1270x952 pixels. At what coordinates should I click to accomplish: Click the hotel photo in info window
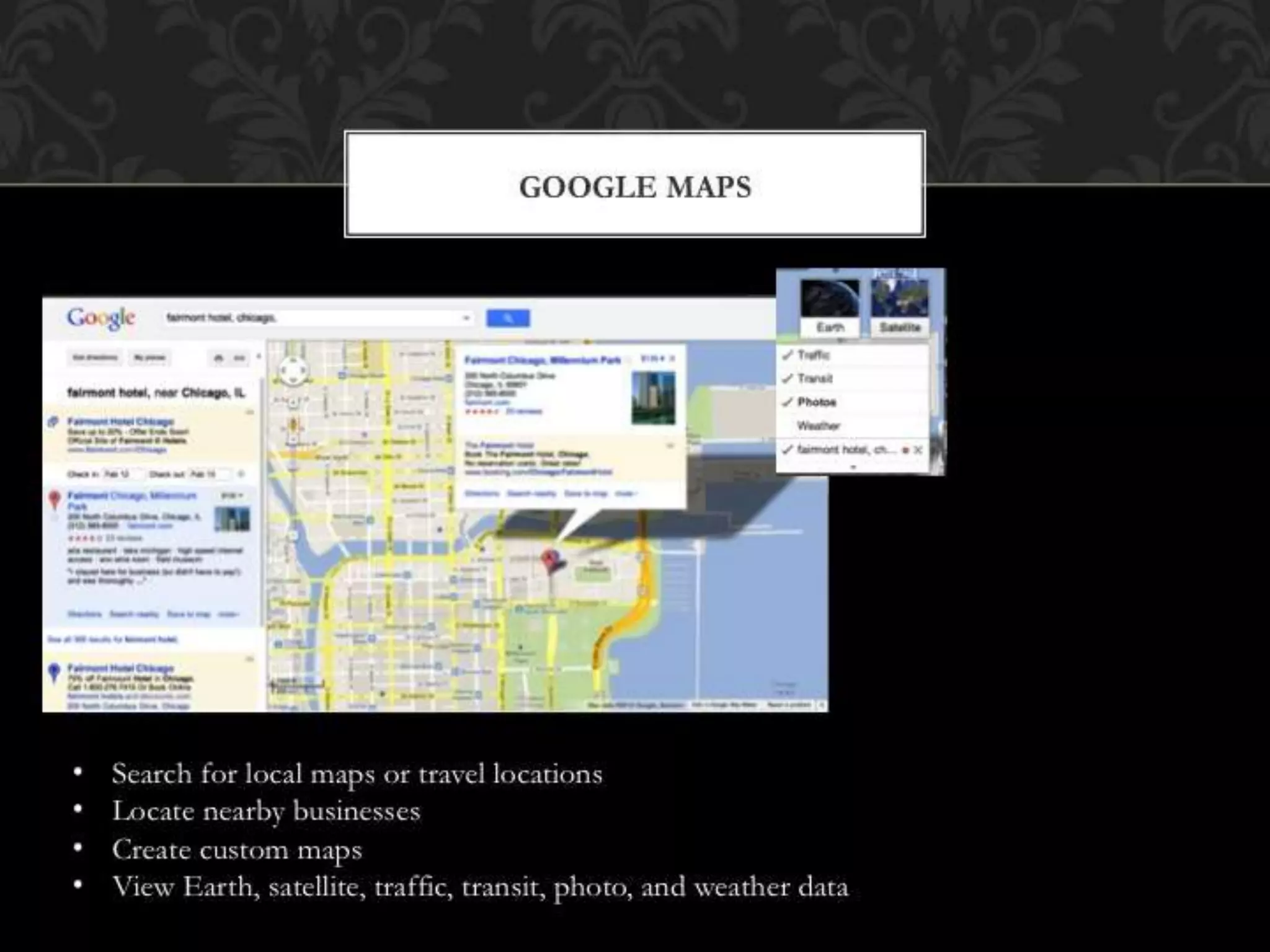[653, 397]
